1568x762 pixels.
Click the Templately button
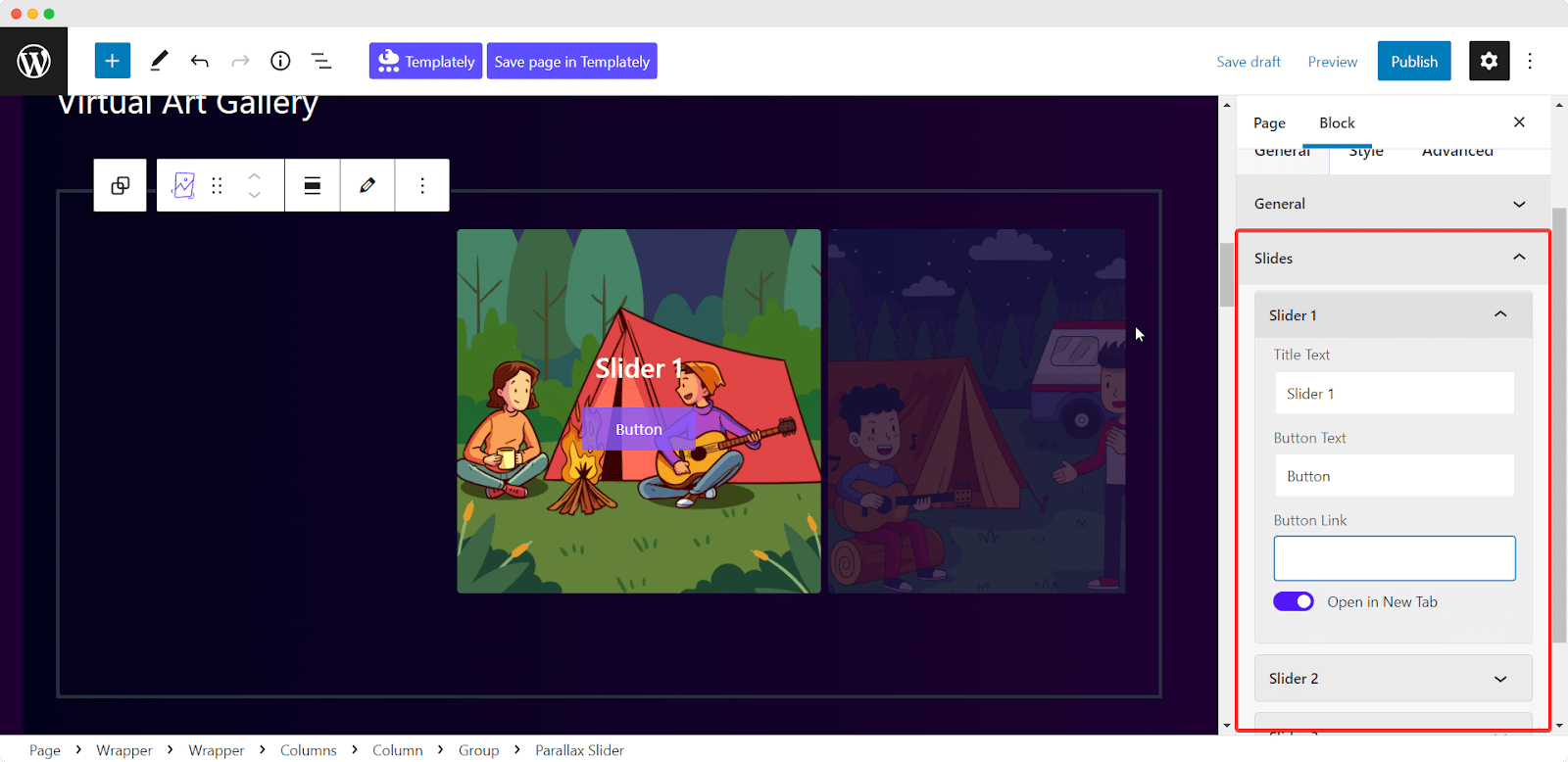coord(425,61)
